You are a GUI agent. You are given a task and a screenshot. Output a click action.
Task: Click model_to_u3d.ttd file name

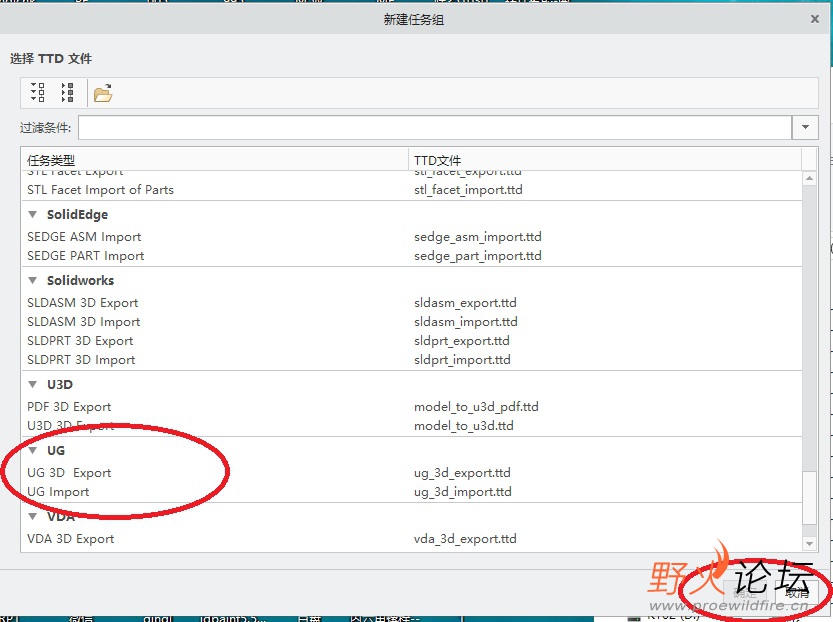tap(463, 426)
